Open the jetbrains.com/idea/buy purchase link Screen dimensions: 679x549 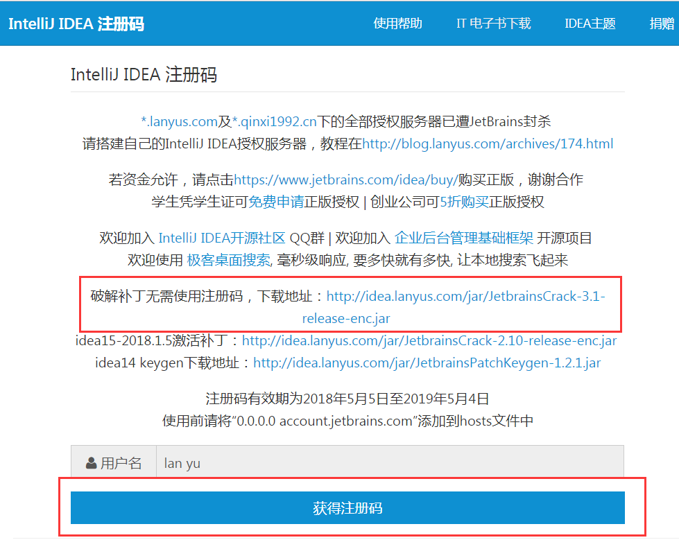346,180
